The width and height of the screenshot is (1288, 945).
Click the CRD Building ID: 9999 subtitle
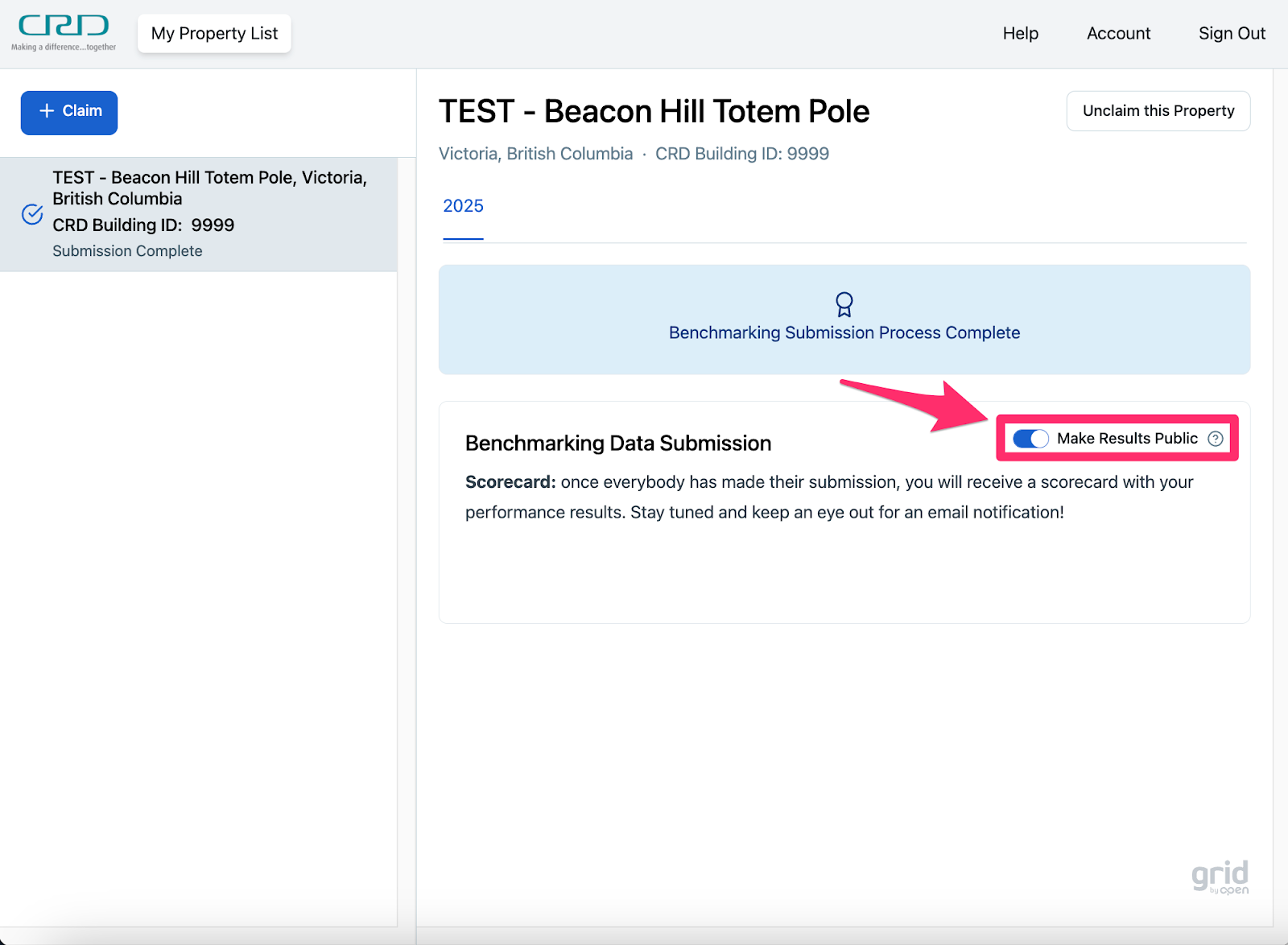click(741, 154)
